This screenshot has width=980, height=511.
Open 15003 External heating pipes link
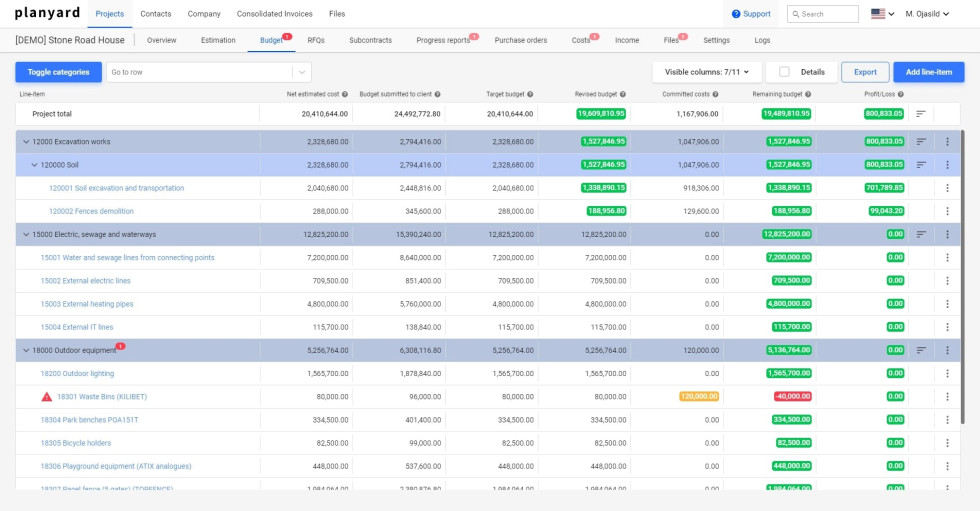[x=86, y=304]
